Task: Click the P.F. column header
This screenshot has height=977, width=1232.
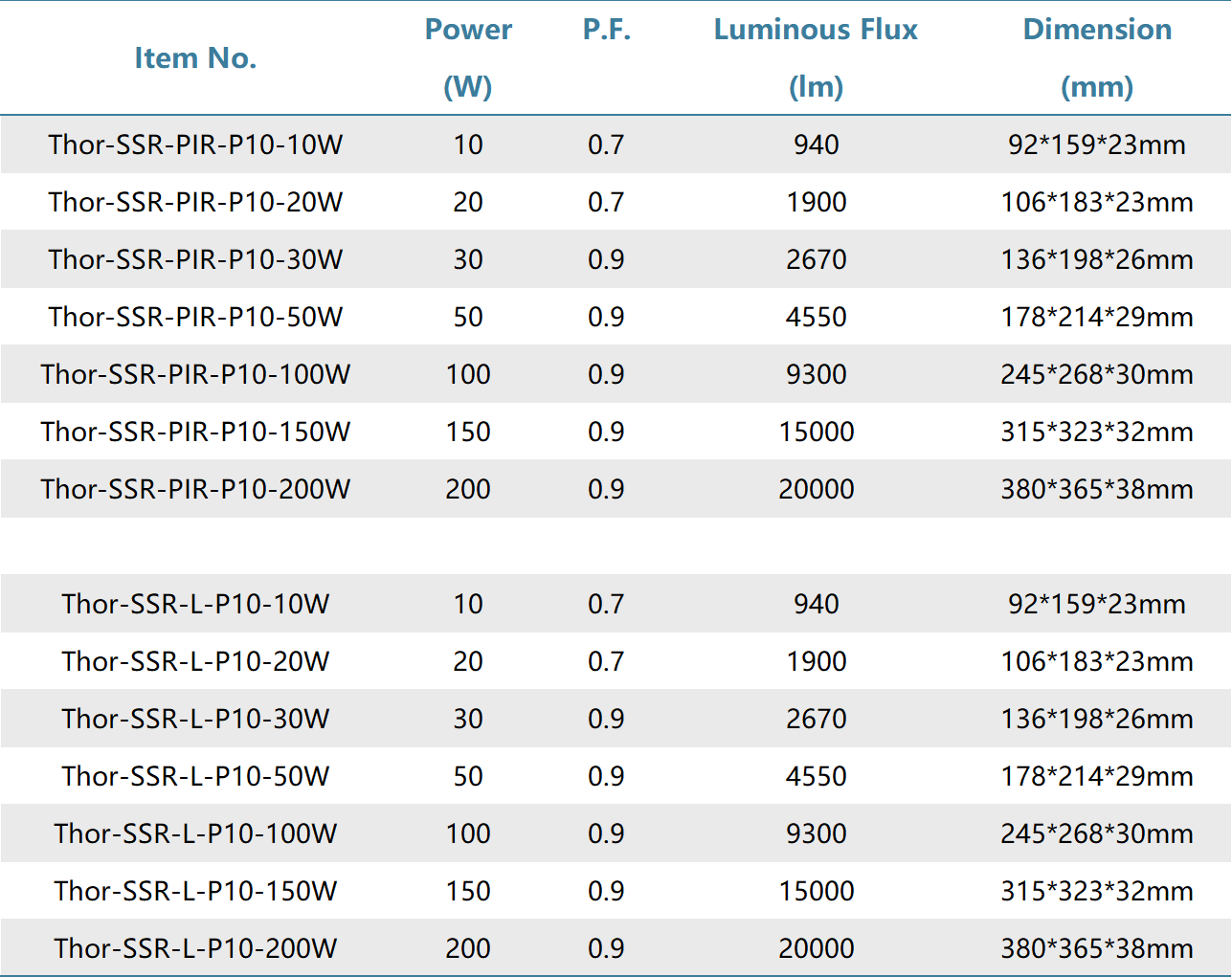Action: coord(607,30)
